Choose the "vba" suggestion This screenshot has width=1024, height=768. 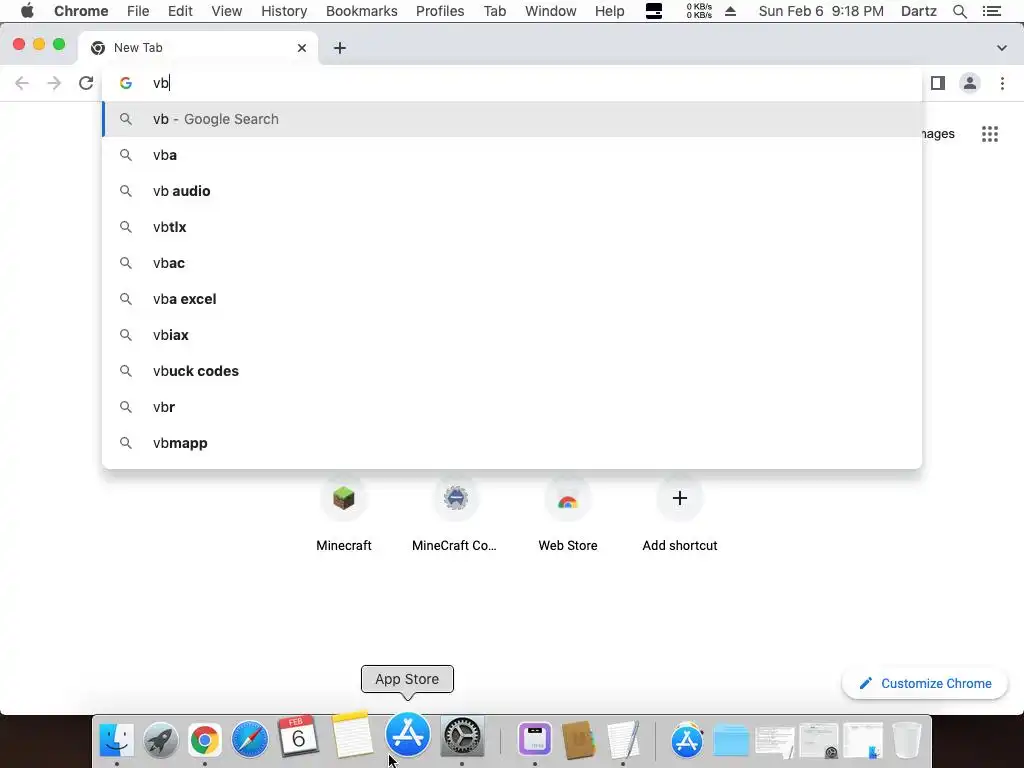tap(512, 155)
